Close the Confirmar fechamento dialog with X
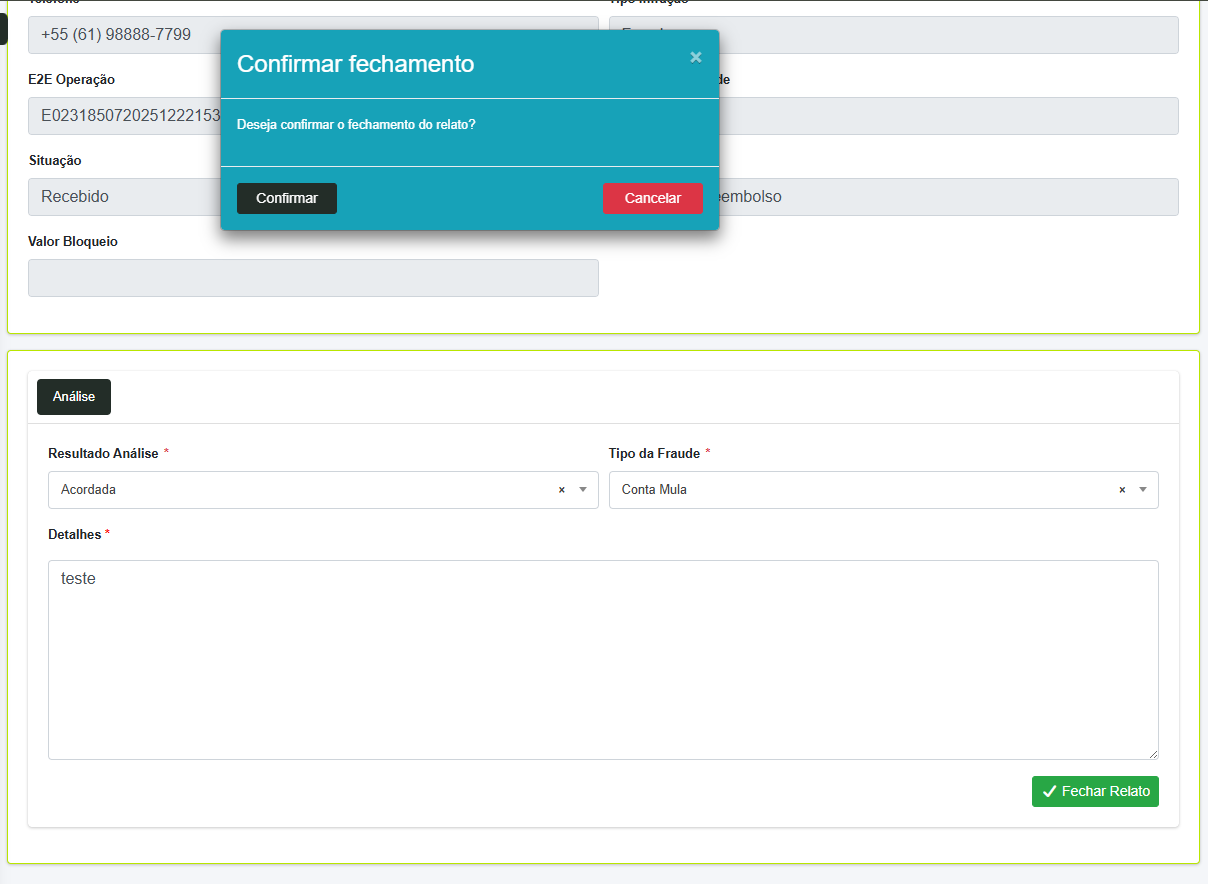Viewport: 1208px width, 884px height. click(x=696, y=57)
